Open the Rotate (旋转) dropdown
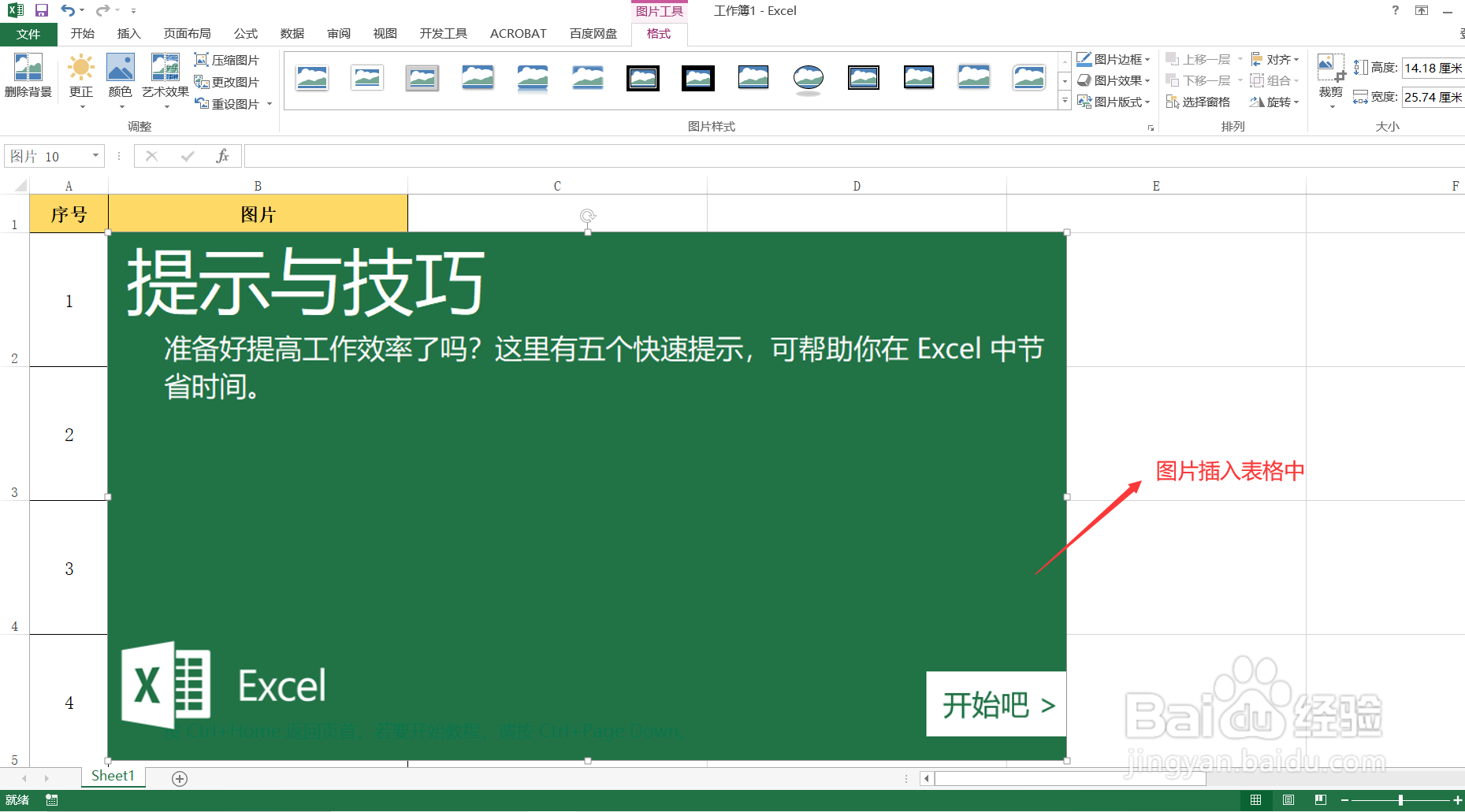 click(1275, 102)
